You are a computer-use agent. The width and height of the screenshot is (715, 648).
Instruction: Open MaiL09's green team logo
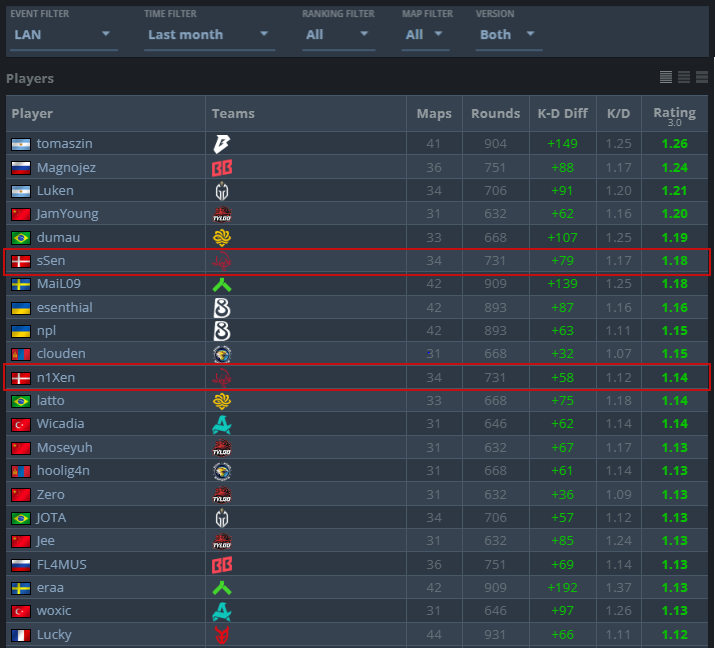[x=222, y=285]
